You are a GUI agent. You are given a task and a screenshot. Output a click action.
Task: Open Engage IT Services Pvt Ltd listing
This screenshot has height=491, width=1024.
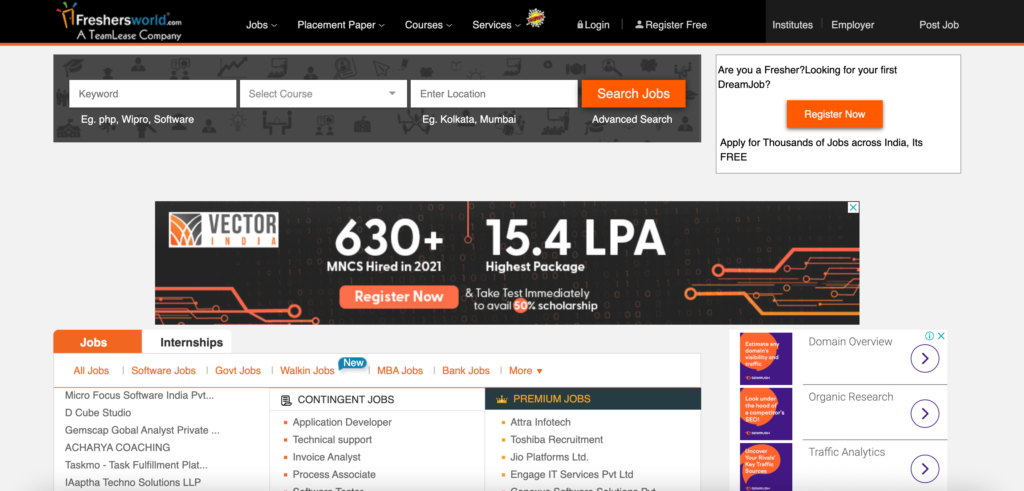(572, 475)
